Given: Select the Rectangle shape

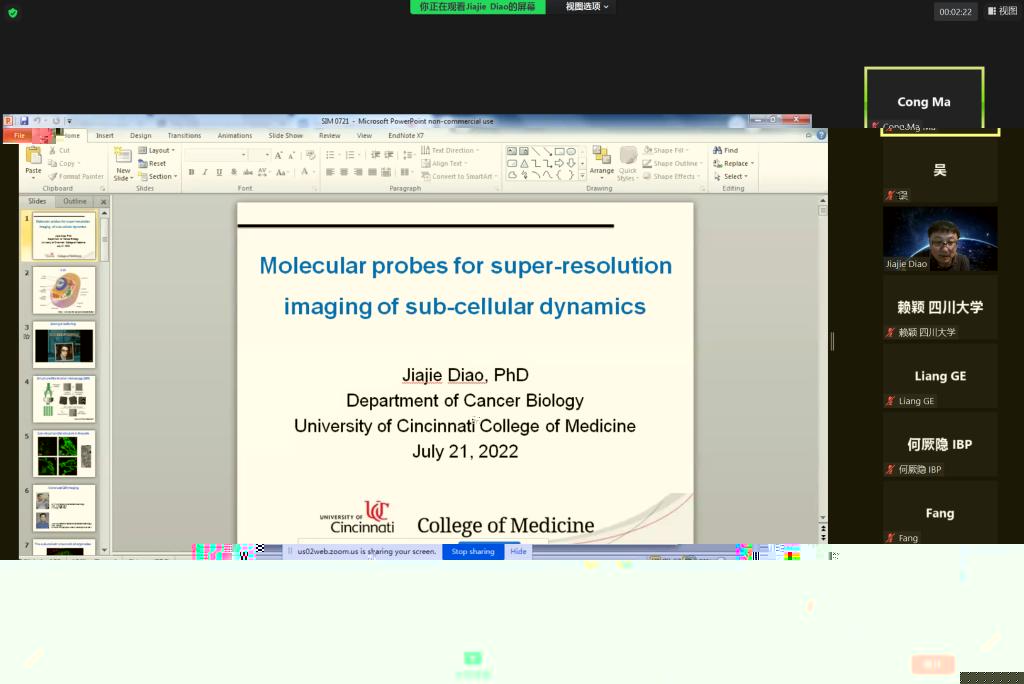Looking at the screenshot, I should 559,152.
